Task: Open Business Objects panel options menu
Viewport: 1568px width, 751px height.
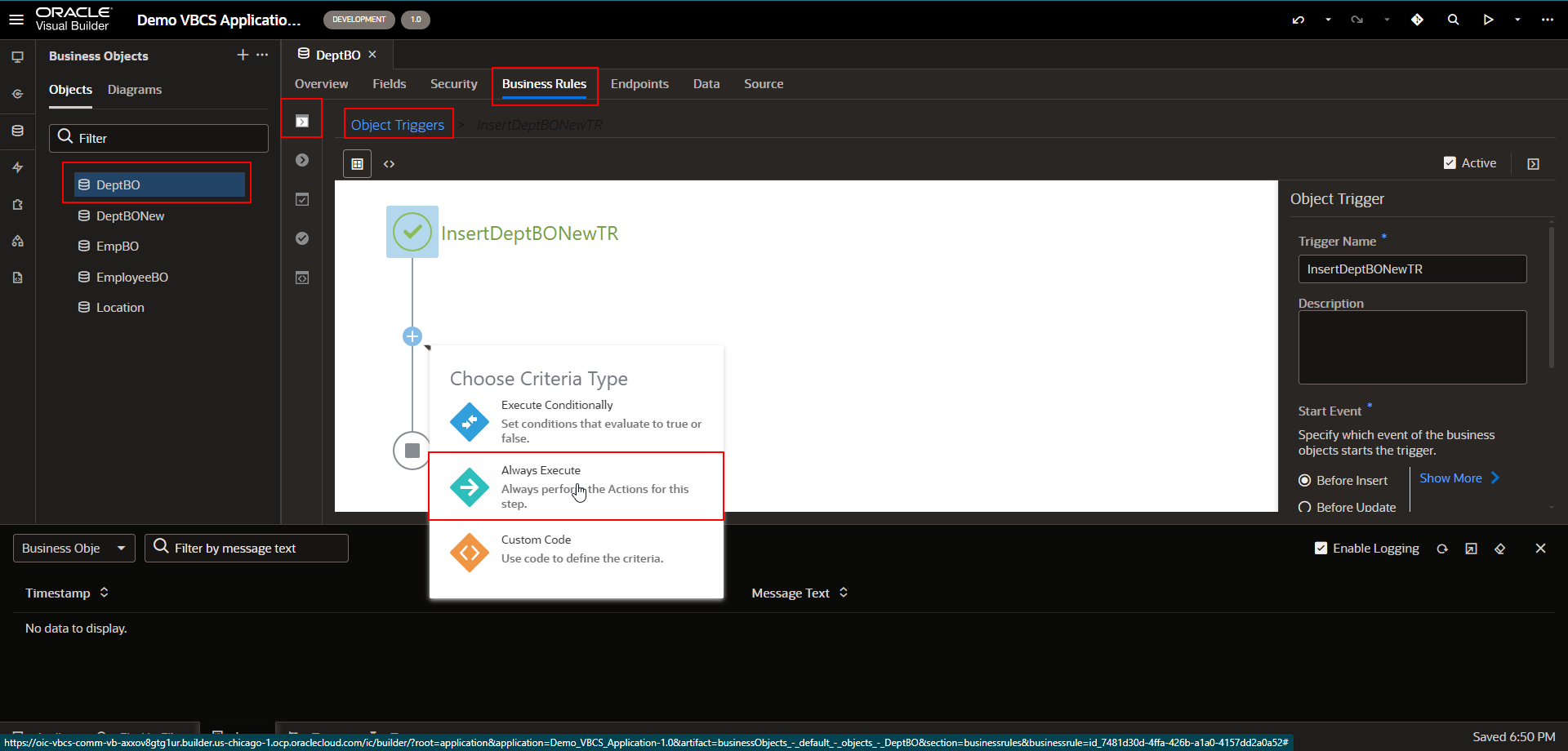Action: point(262,55)
